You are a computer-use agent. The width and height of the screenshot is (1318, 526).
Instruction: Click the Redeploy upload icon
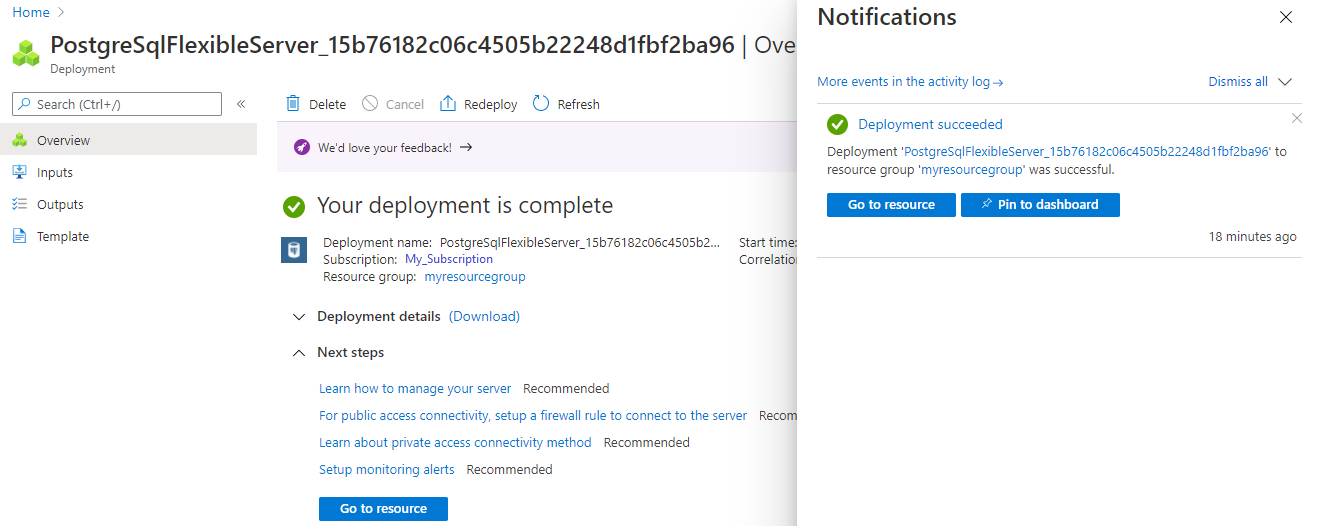pyautogui.click(x=448, y=104)
